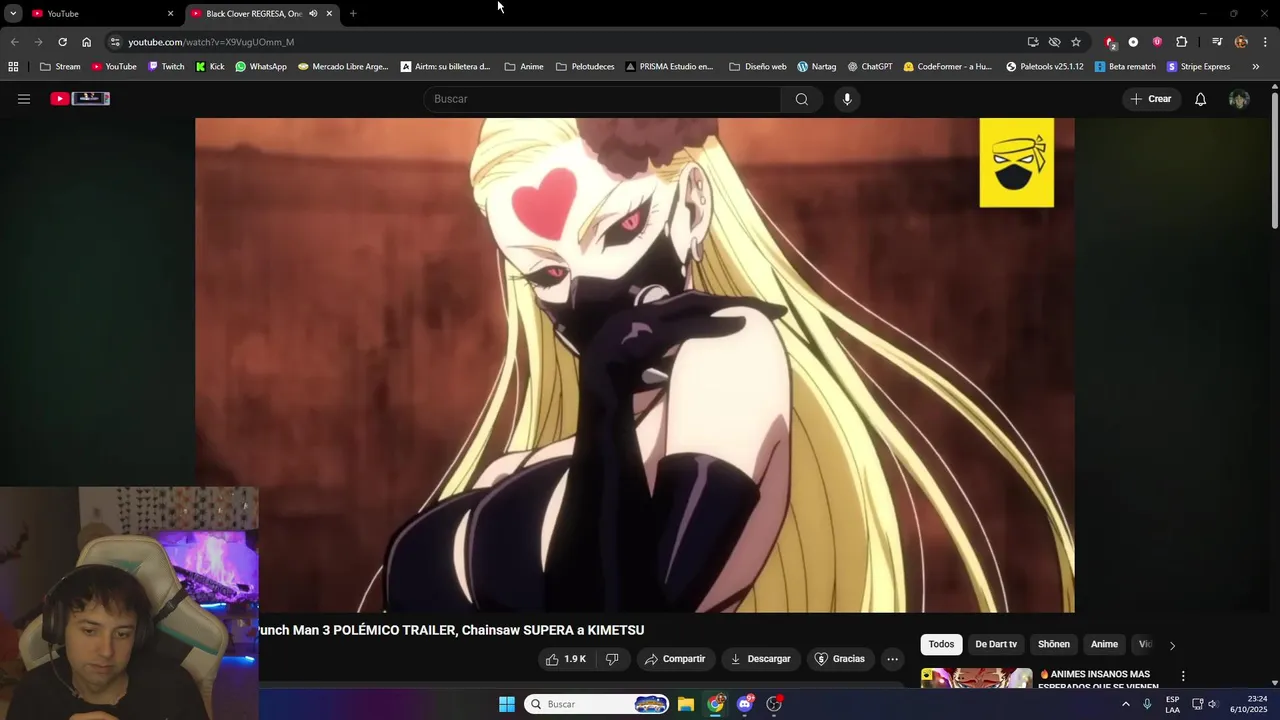
Task: Open Chrome three-dot menu
Action: (1266, 42)
